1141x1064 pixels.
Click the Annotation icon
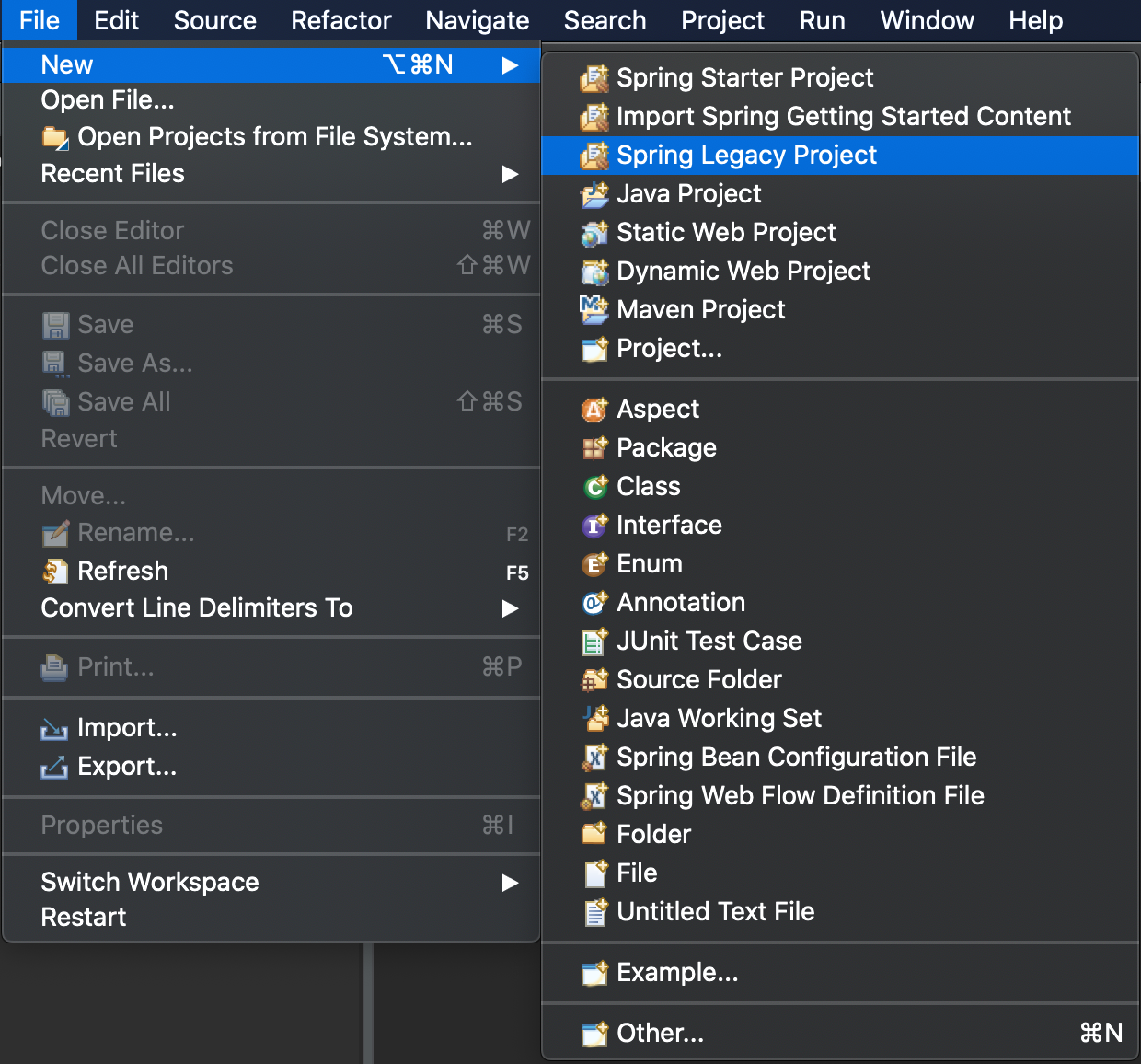click(594, 603)
